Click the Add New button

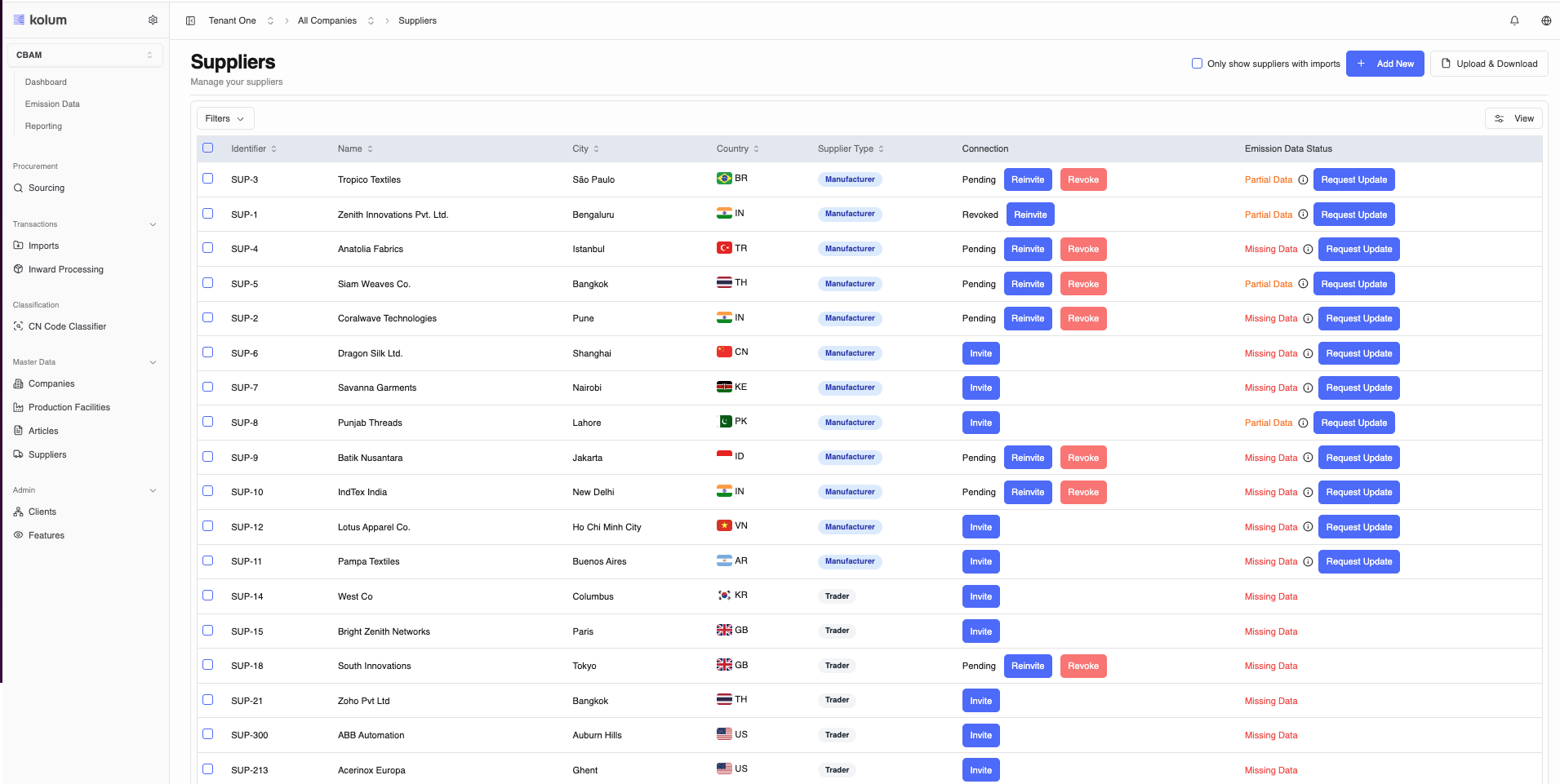tap(1384, 64)
